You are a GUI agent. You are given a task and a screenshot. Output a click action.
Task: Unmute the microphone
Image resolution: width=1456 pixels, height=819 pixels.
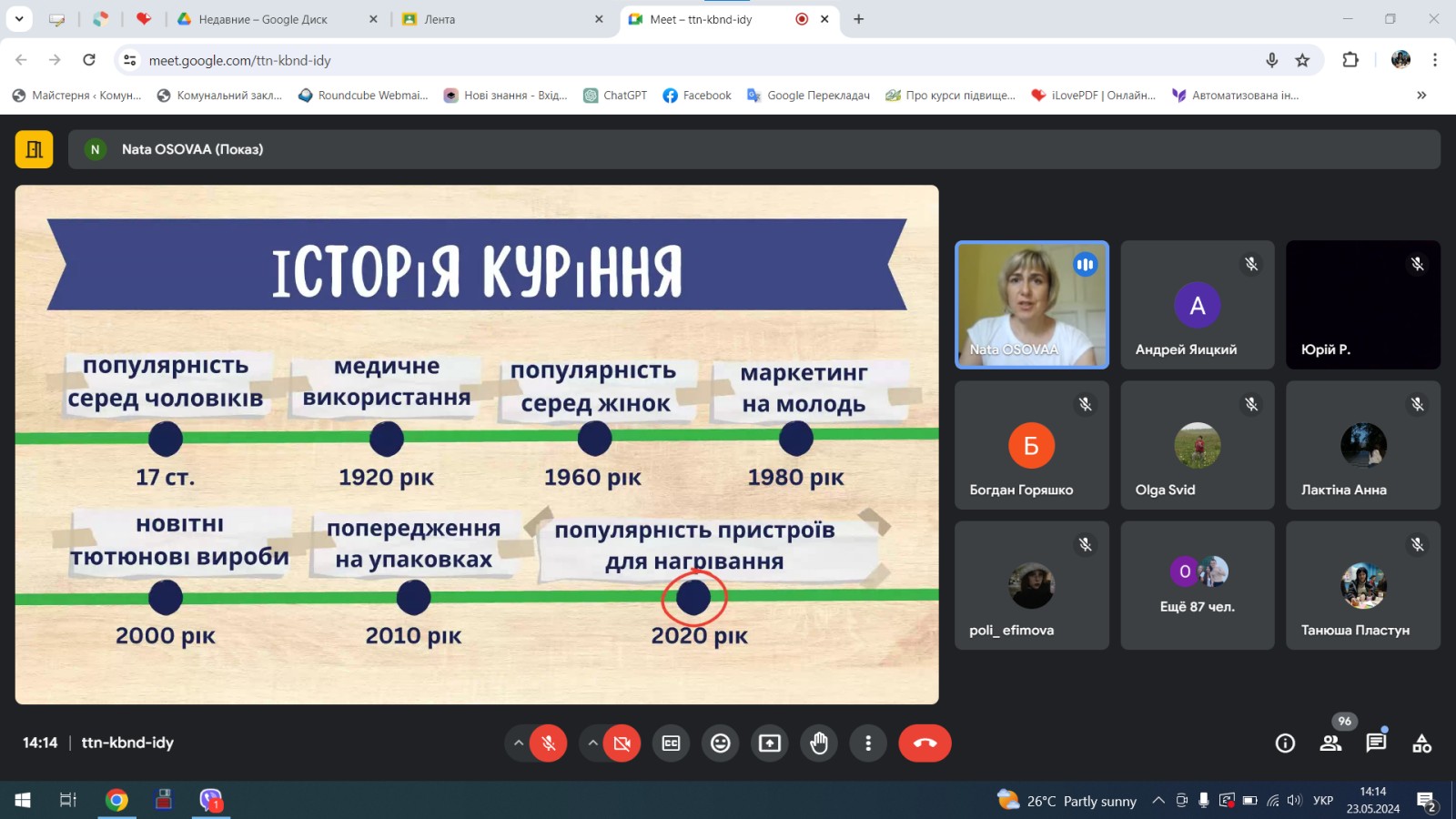549,743
